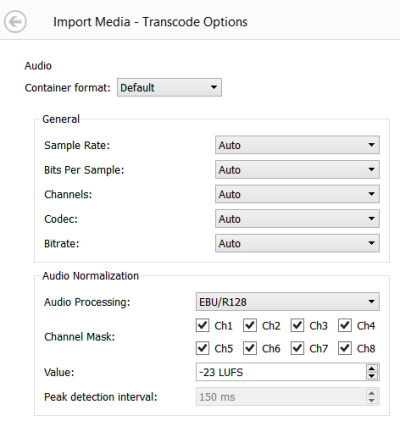This screenshot has width=400, height=421.
Task: Click the Peak detection interval field
Action: click(x=287, y=397)
